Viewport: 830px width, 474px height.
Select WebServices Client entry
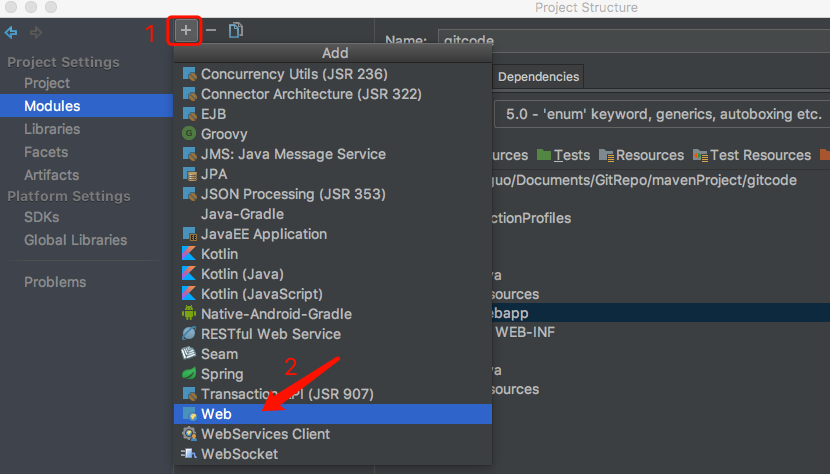click(333, 434)
